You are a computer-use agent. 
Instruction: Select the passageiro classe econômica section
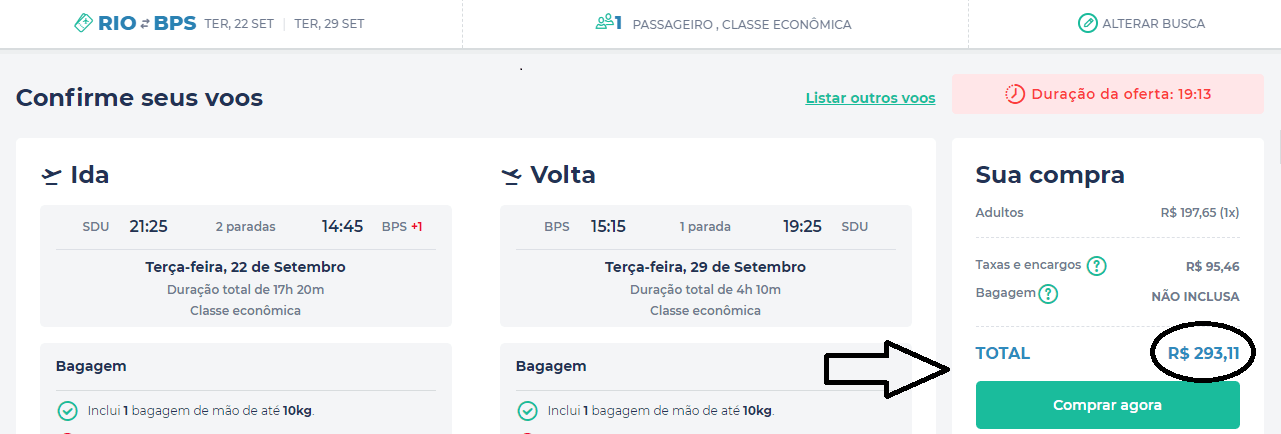(723, 23)
